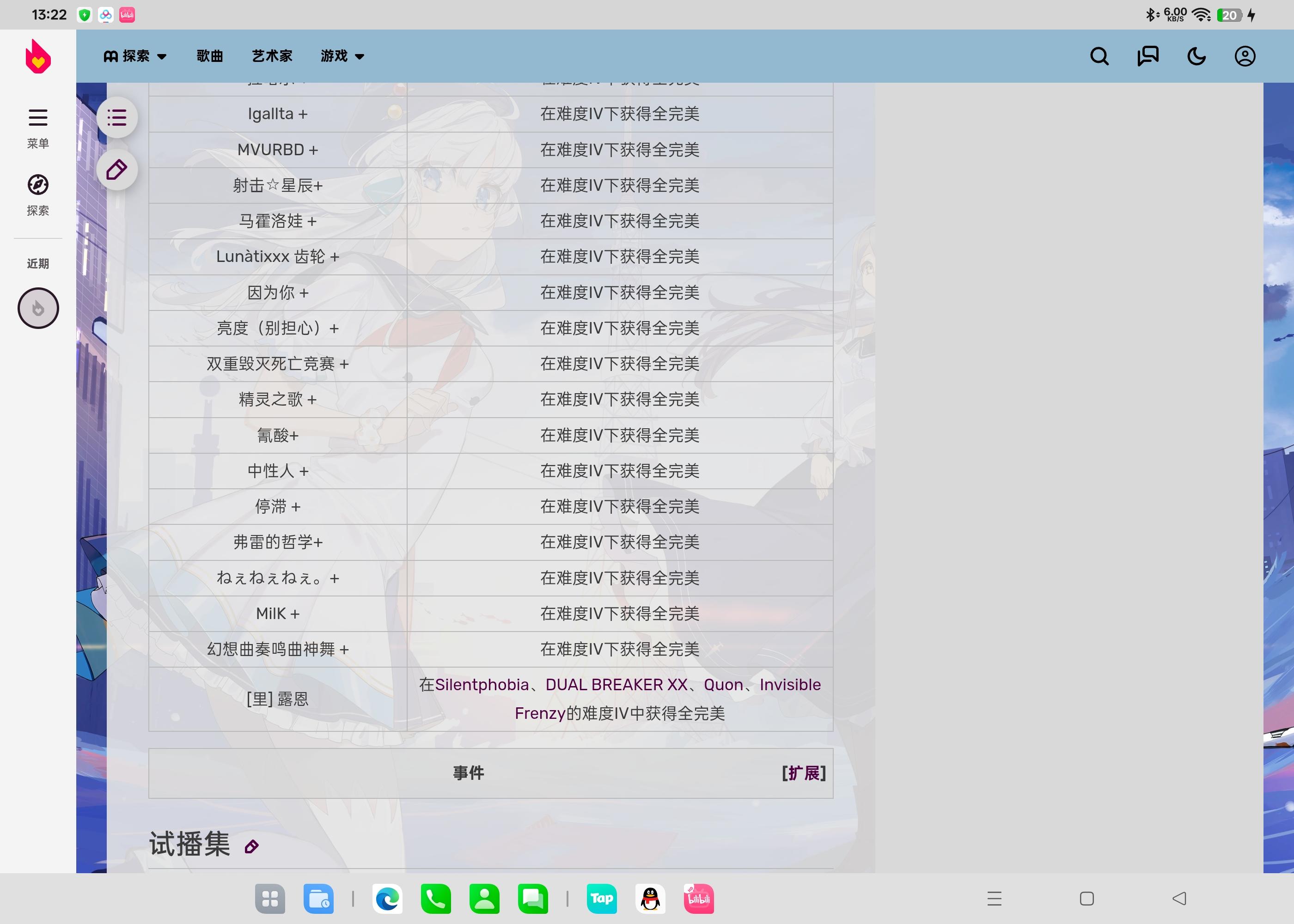Follow the DUAL BREAKER XX link
Viewport: 1294px width, 924px height.
point(616,685)
